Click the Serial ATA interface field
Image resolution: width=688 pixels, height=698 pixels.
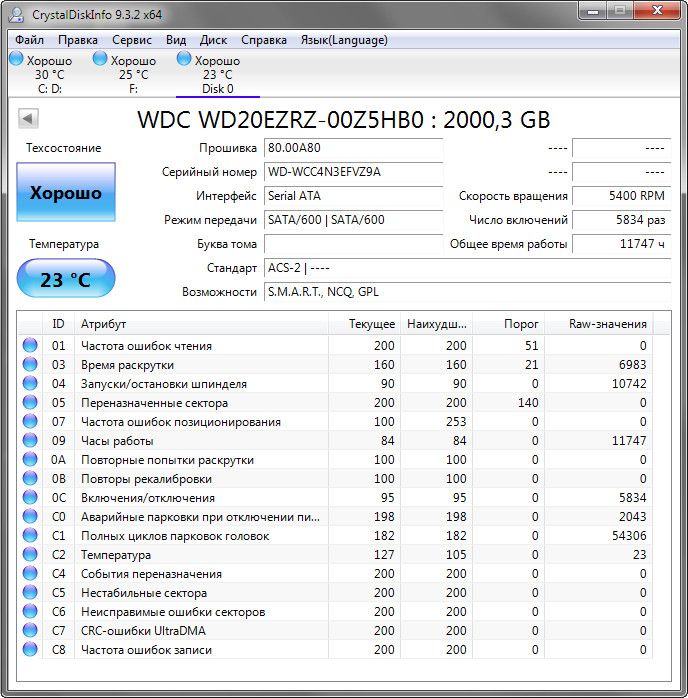coord(353,196)
